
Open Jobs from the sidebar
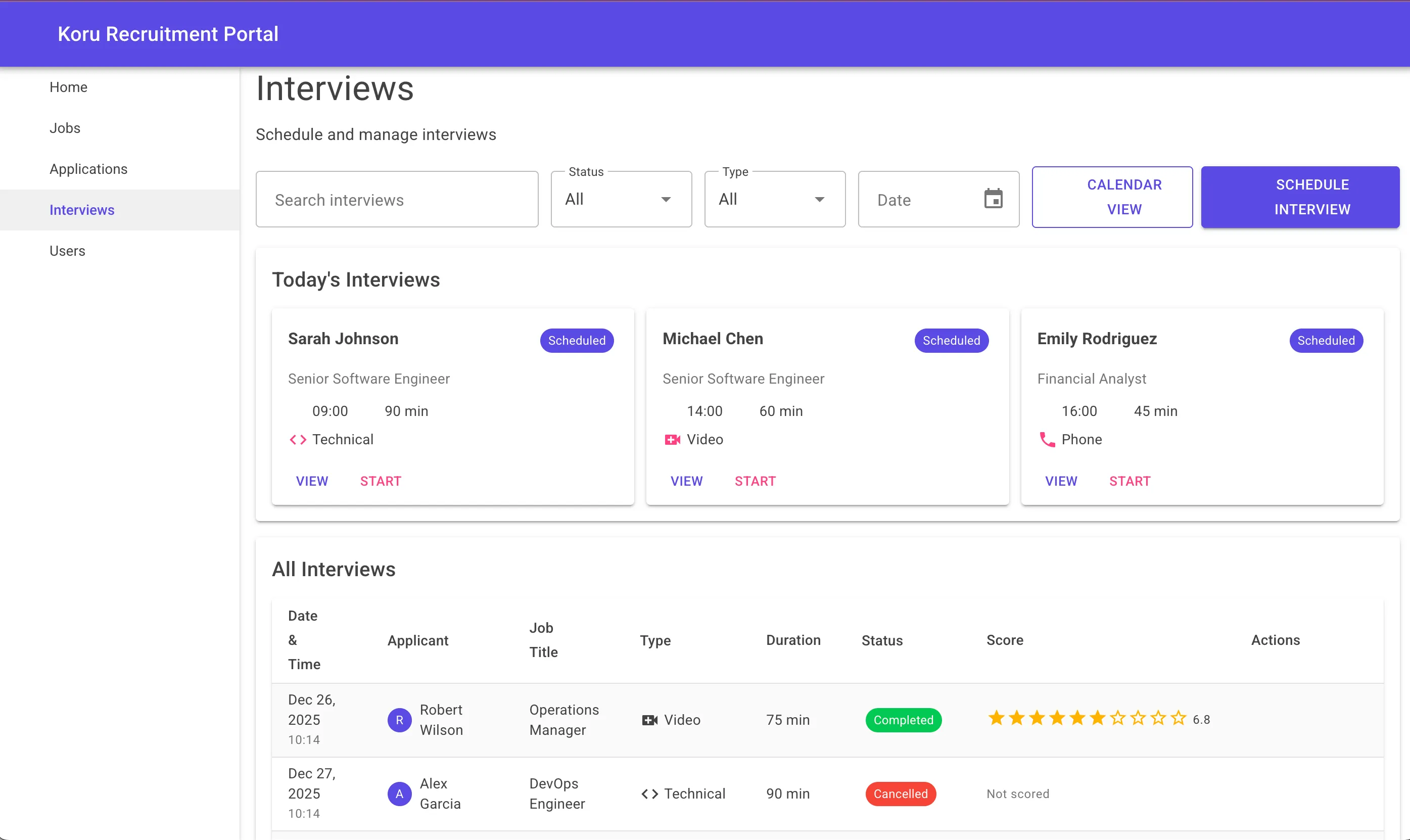tap(65, 128)
